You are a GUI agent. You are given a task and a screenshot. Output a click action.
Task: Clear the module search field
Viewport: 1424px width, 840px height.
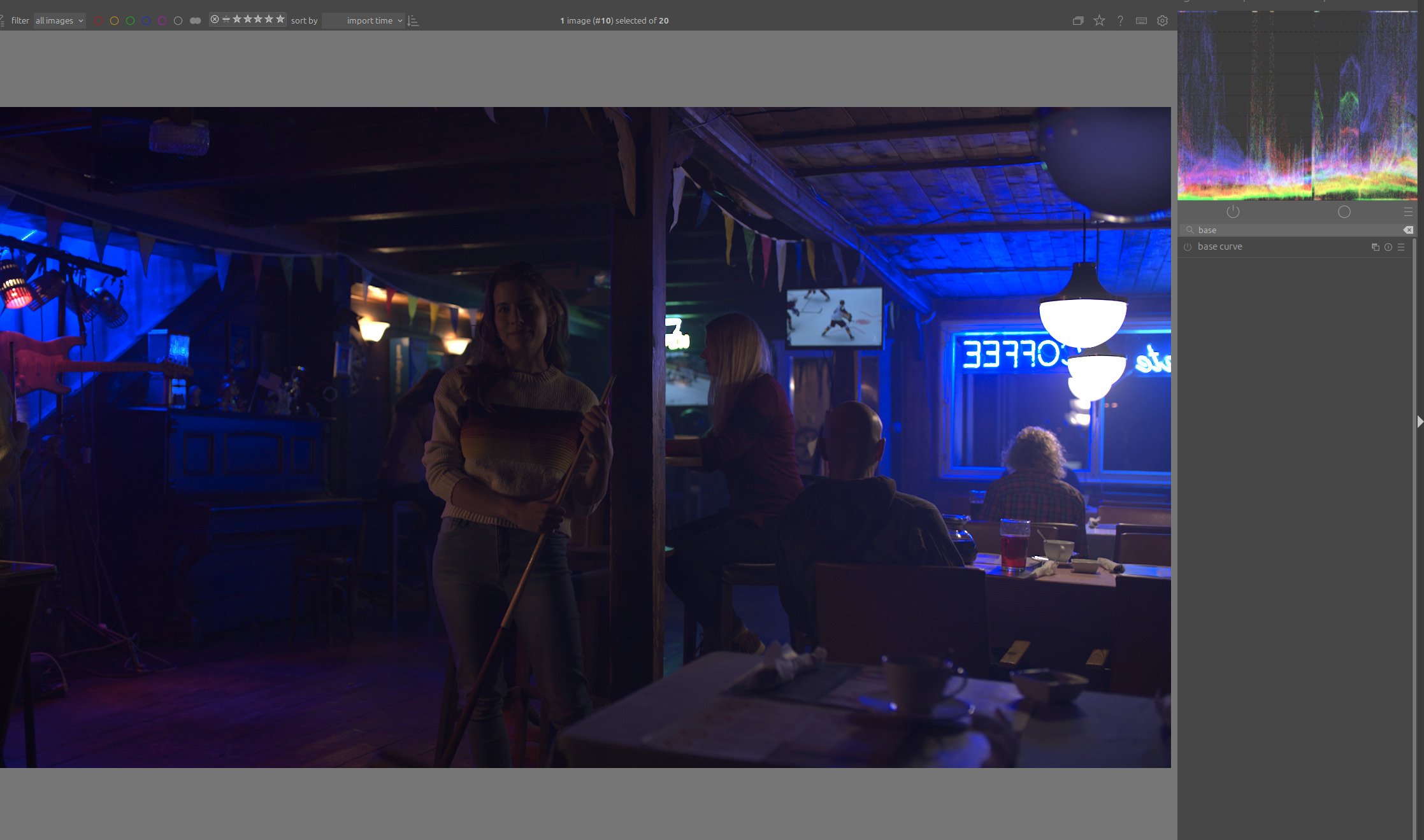1408,230
